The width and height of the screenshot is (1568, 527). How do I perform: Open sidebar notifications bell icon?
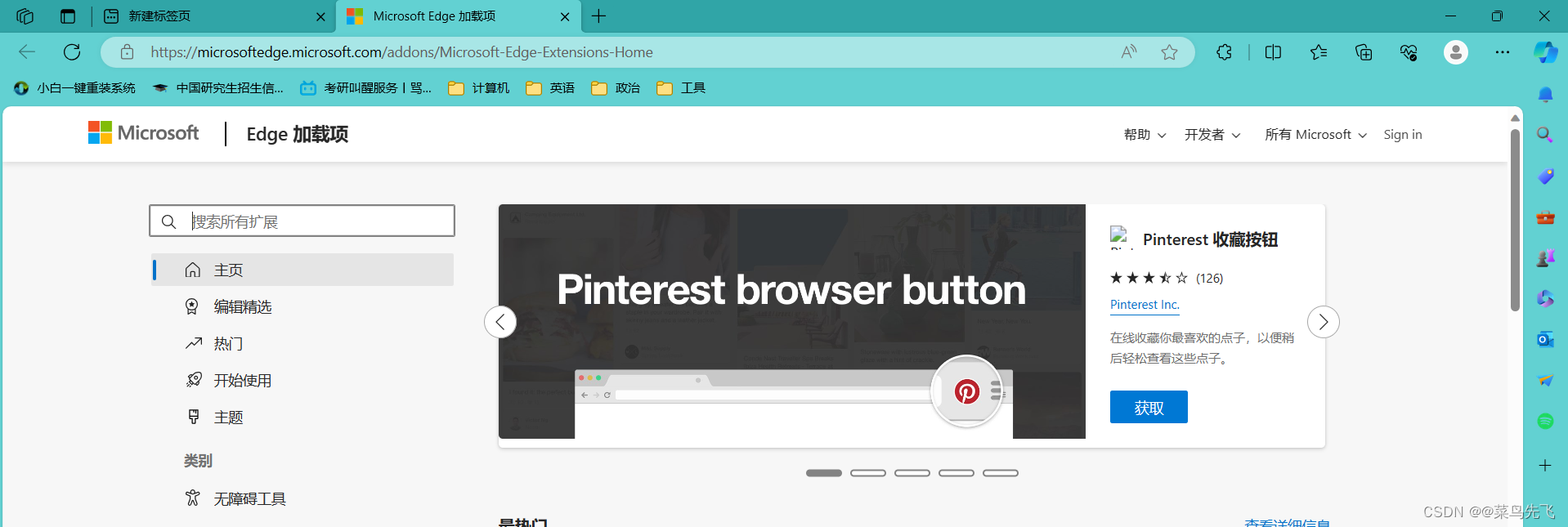click(1545, 95)
